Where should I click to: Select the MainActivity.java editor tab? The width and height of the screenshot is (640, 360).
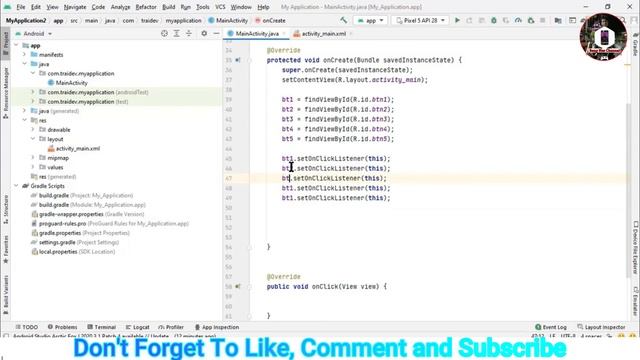point(257,34)
